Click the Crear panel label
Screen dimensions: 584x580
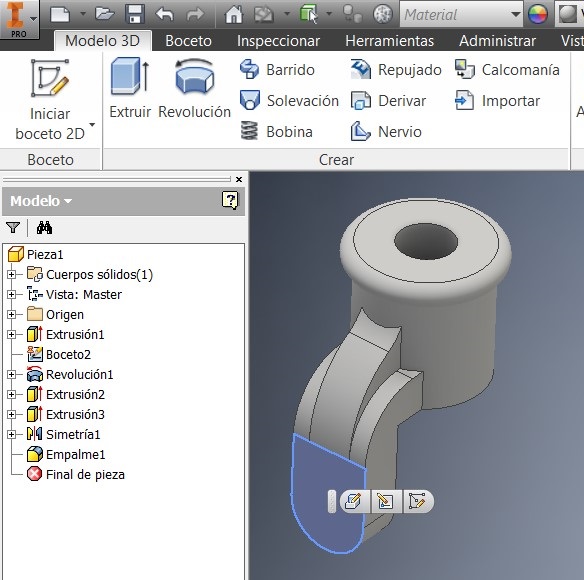pyautogui.click(x=336, y=160)
